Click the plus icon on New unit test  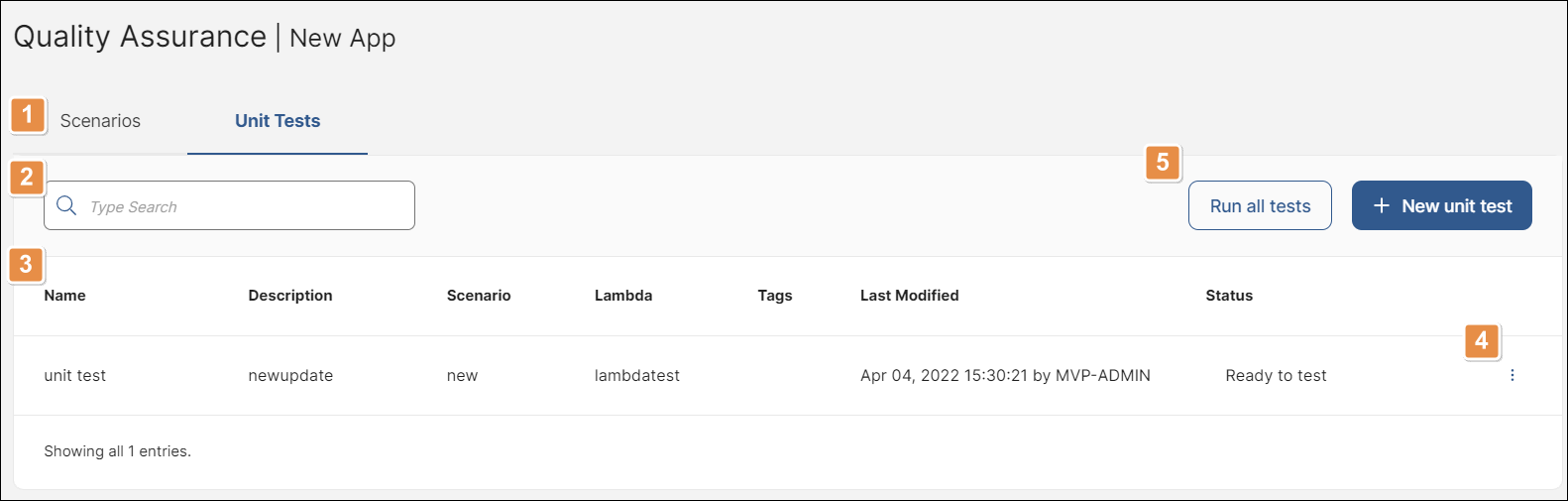1382,205
